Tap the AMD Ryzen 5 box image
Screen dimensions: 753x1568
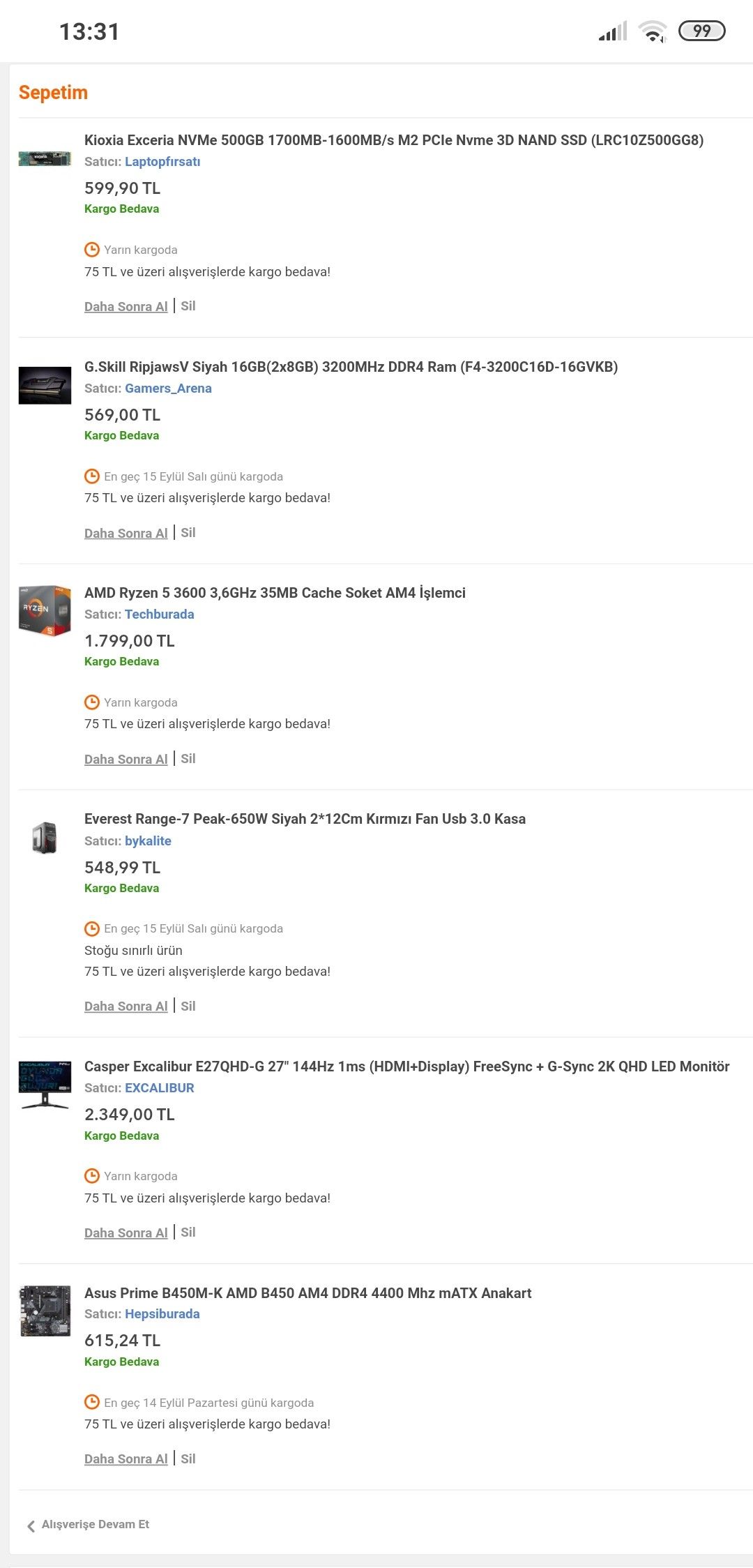[x=45, y=610]
